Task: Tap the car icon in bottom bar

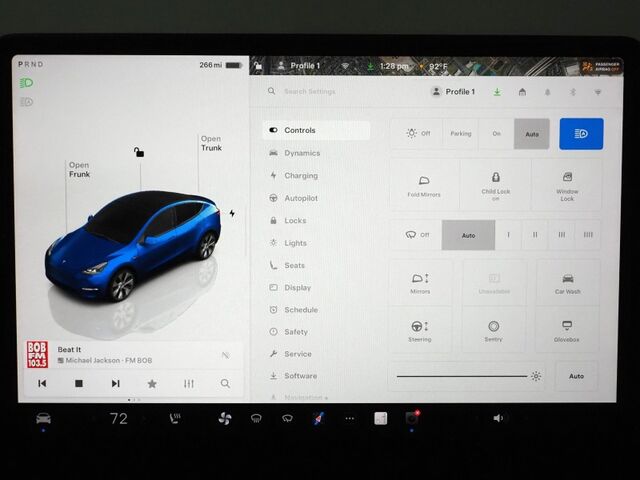Action: tap(43, 418)
